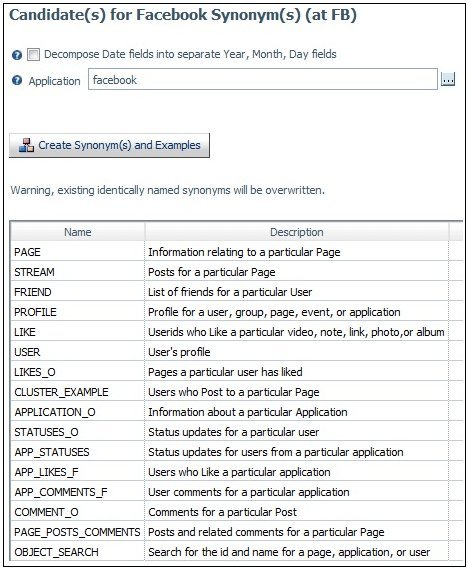
Task: Select the PROFILE row in the list
Action: tap(237, 312)
